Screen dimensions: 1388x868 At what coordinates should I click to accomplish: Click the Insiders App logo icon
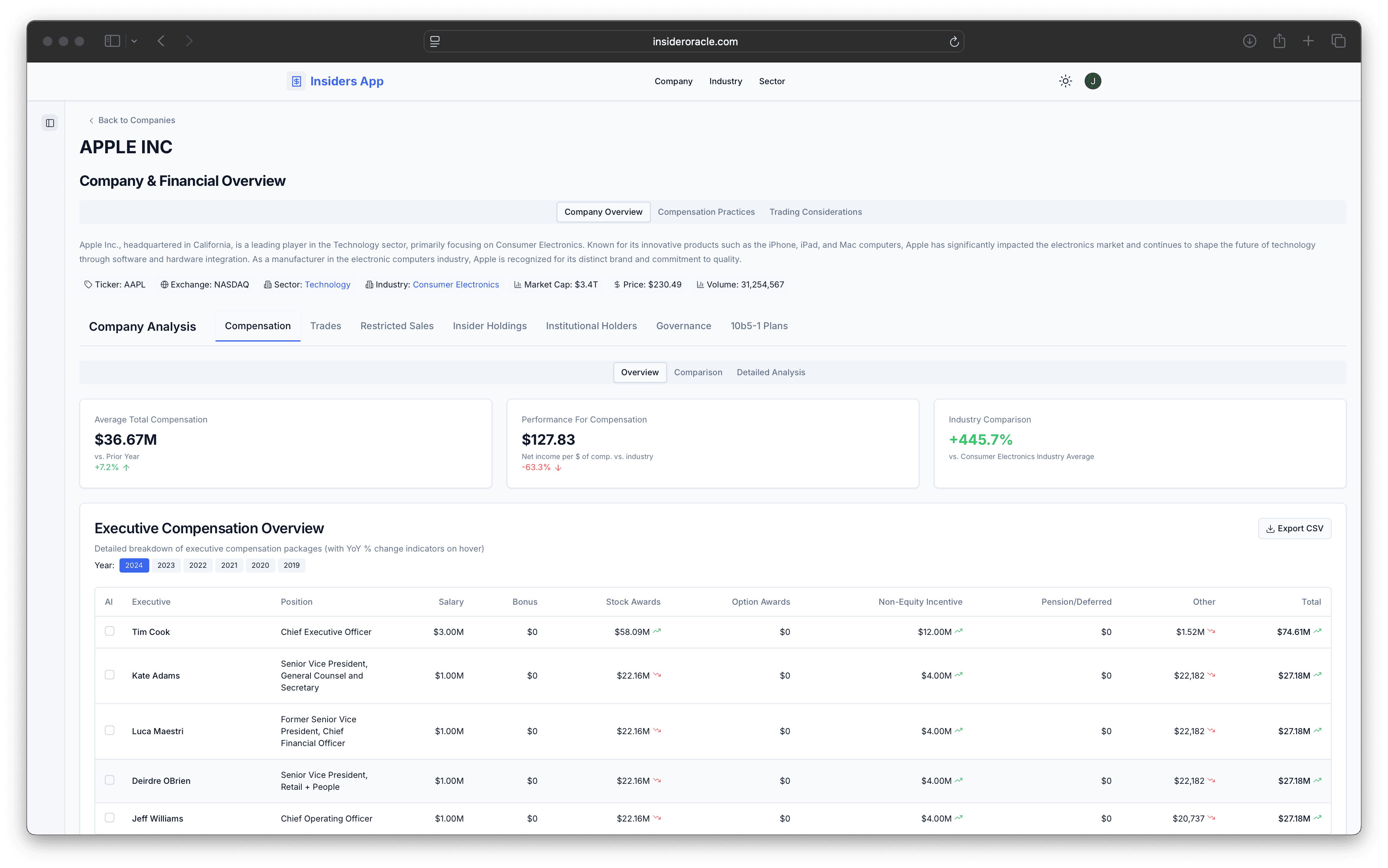pyautogui.click(x=296, y=81)
